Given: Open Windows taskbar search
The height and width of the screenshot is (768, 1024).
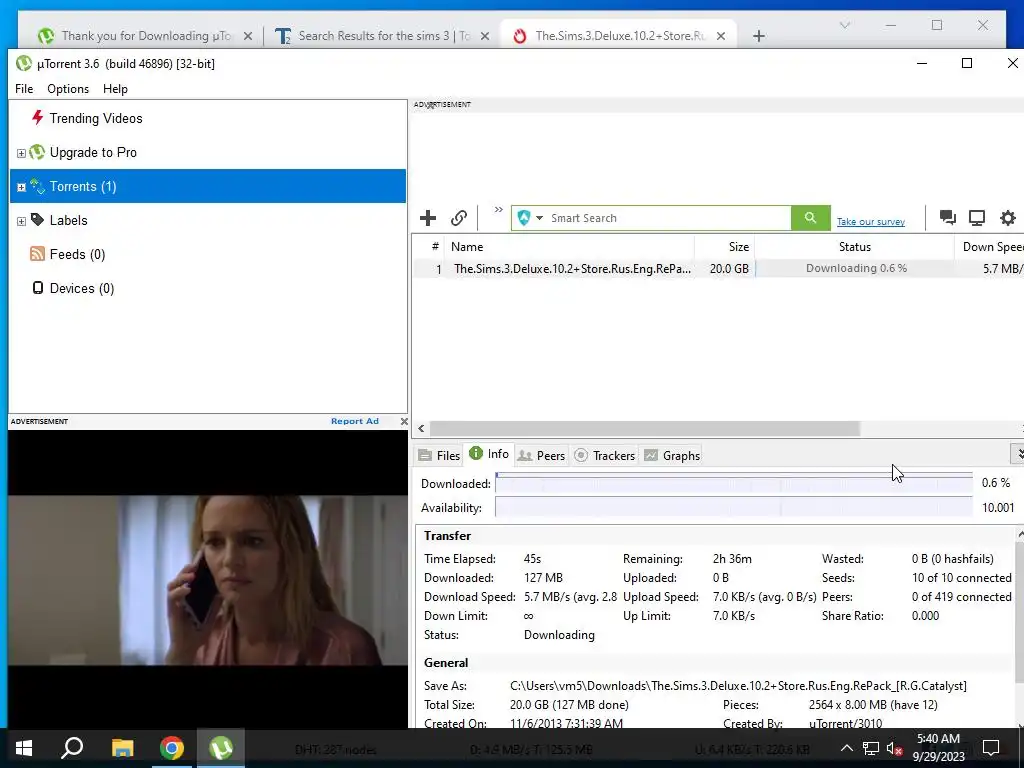Looking at the screenshot, I should click(x=72, y=748).
